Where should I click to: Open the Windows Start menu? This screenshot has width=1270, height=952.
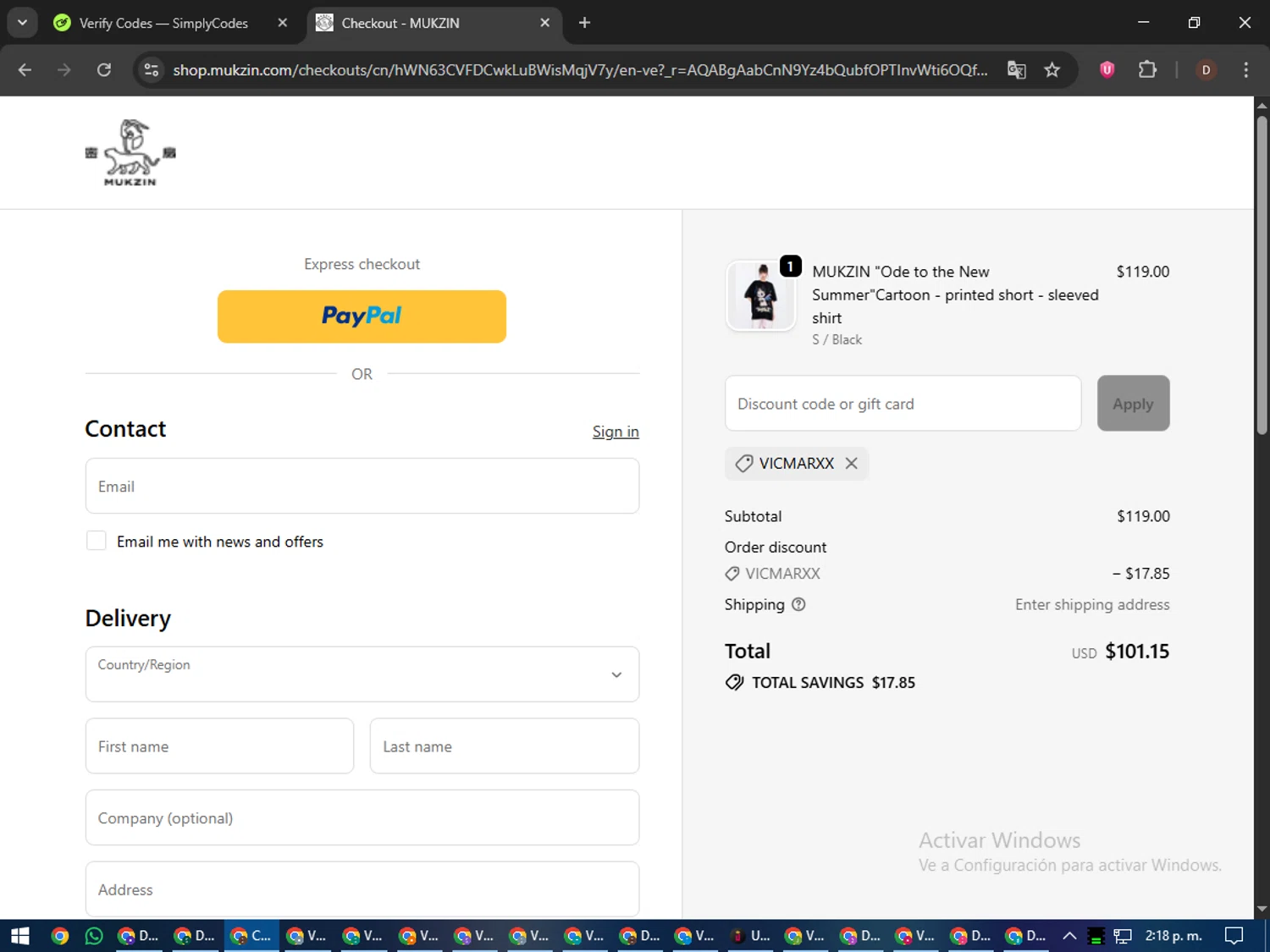click(20, 936)
